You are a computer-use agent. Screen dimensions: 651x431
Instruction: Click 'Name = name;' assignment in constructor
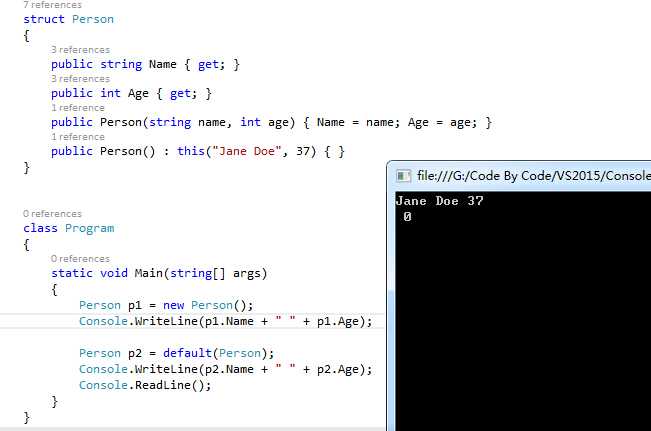click(358, 122)
